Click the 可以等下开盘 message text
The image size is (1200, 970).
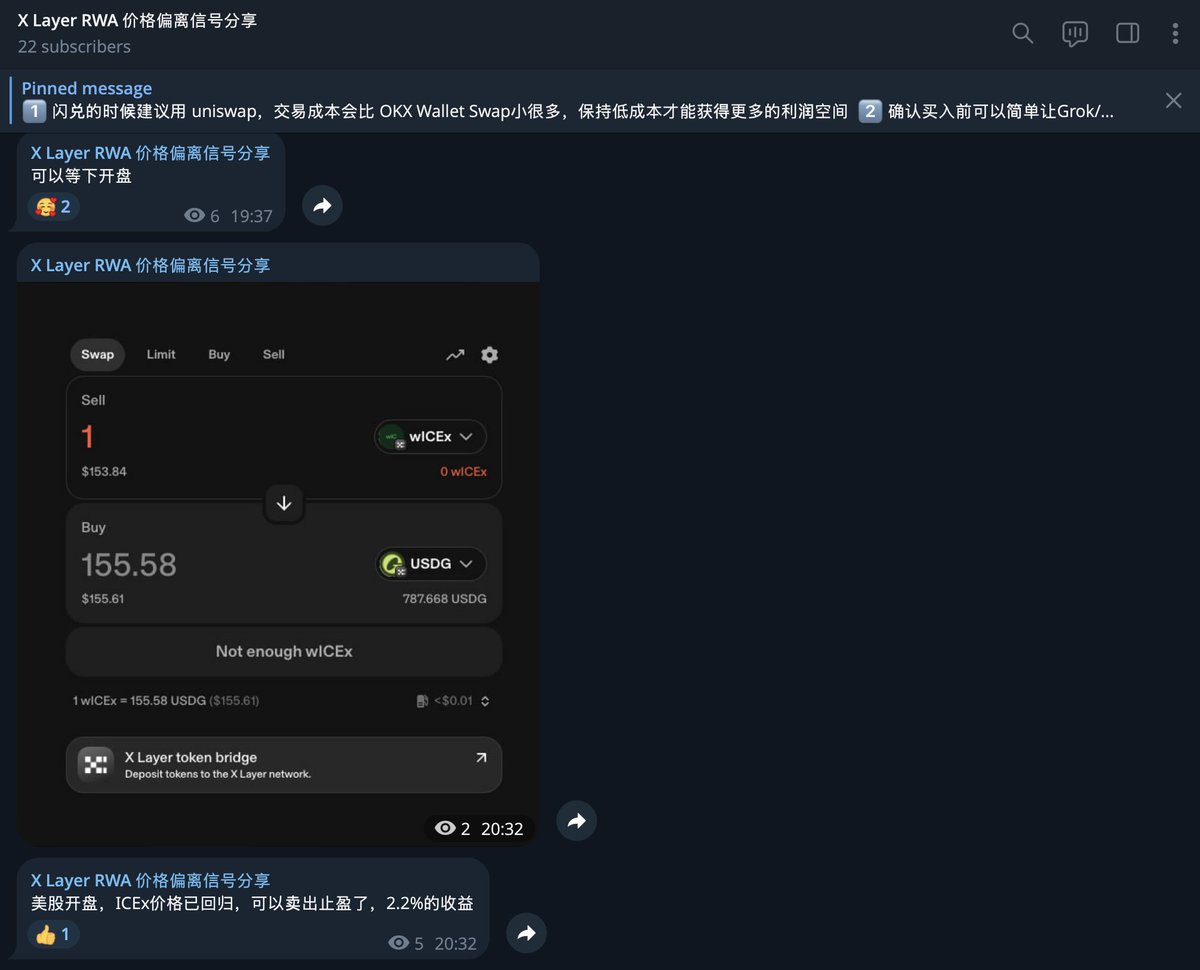click(81, 176)
